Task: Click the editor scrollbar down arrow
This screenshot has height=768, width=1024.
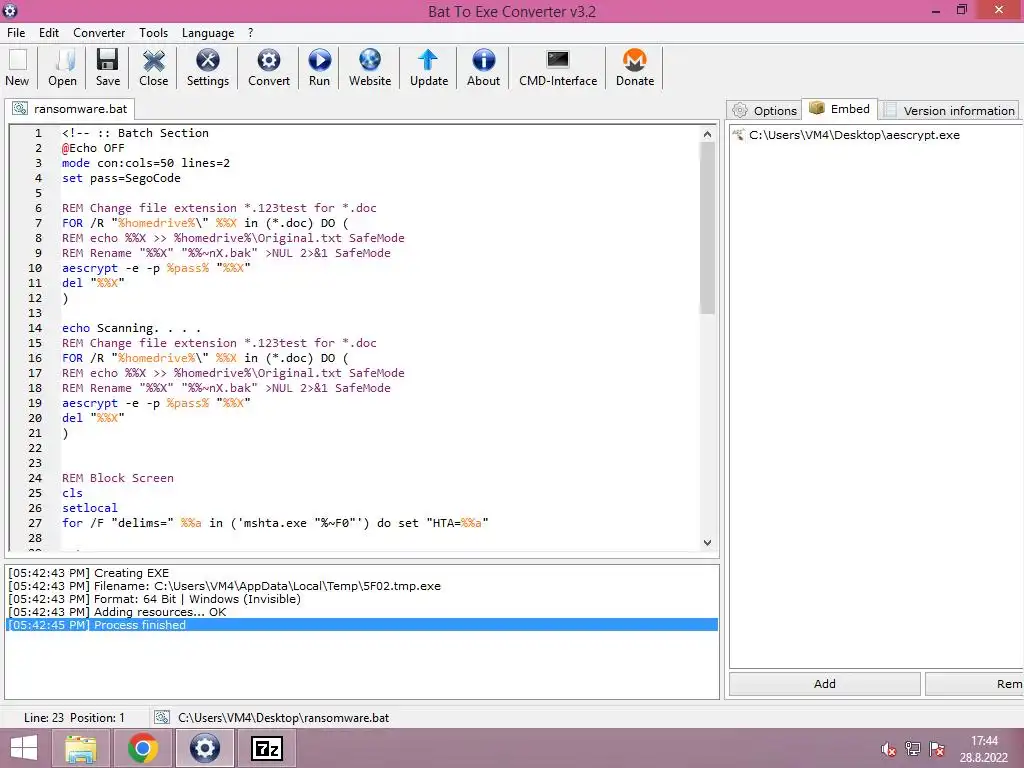Action: click(x=707, y=542)
